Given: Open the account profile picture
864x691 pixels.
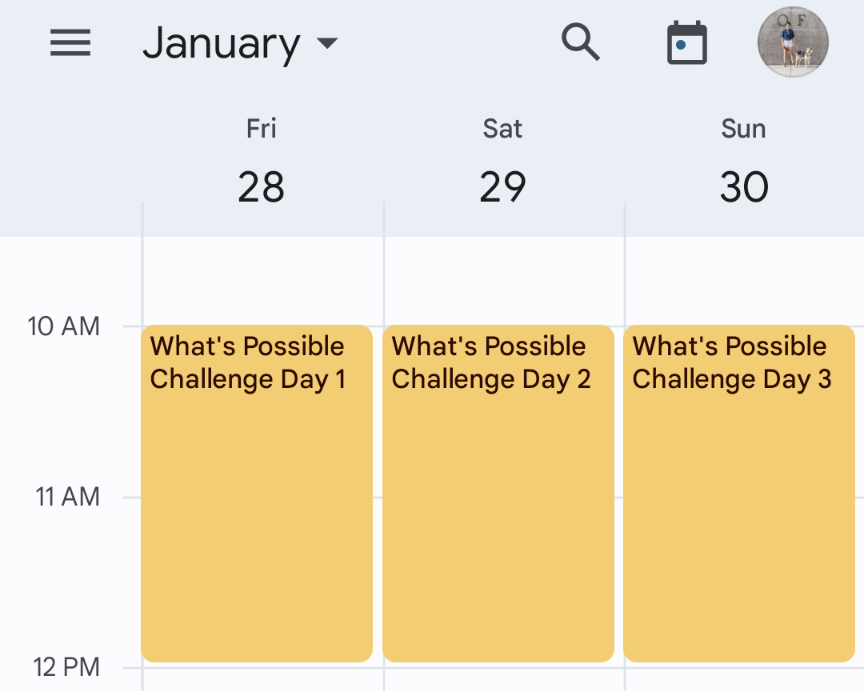Looking at the screenshot, I should click(x=793, y=42).
